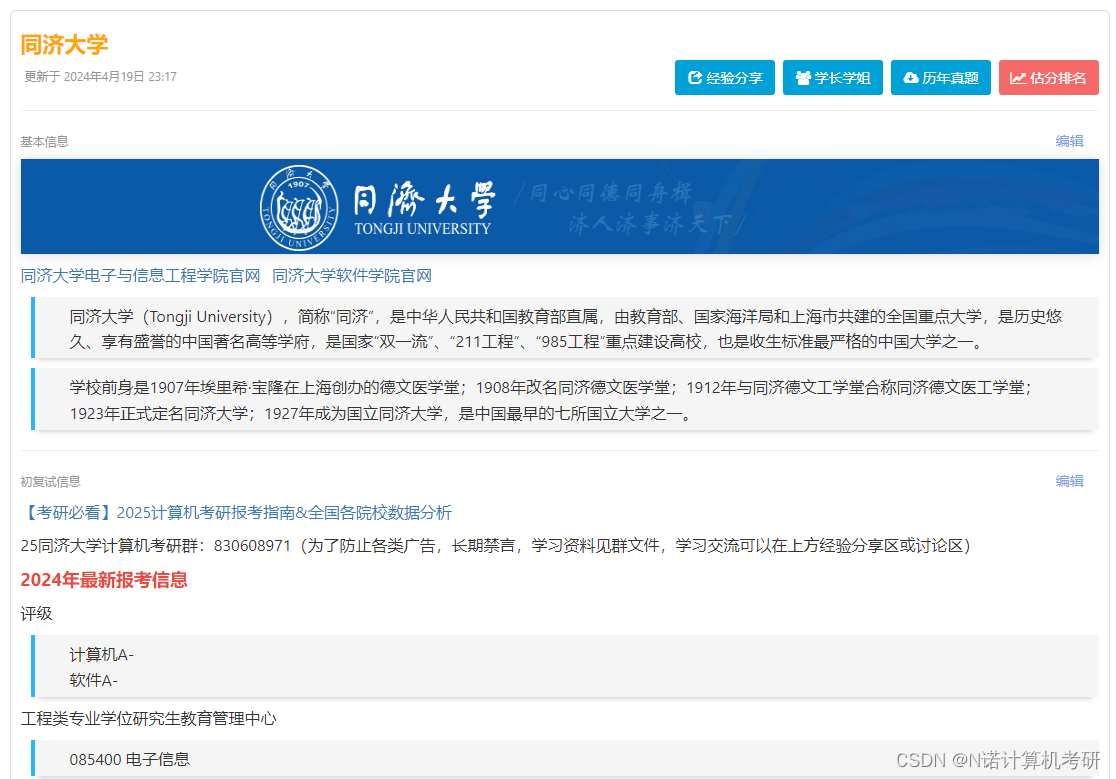Click the 历年真题 download button
Image resolution: width=1116 pixels, height=779 pixels.
(x=941, y=78)
